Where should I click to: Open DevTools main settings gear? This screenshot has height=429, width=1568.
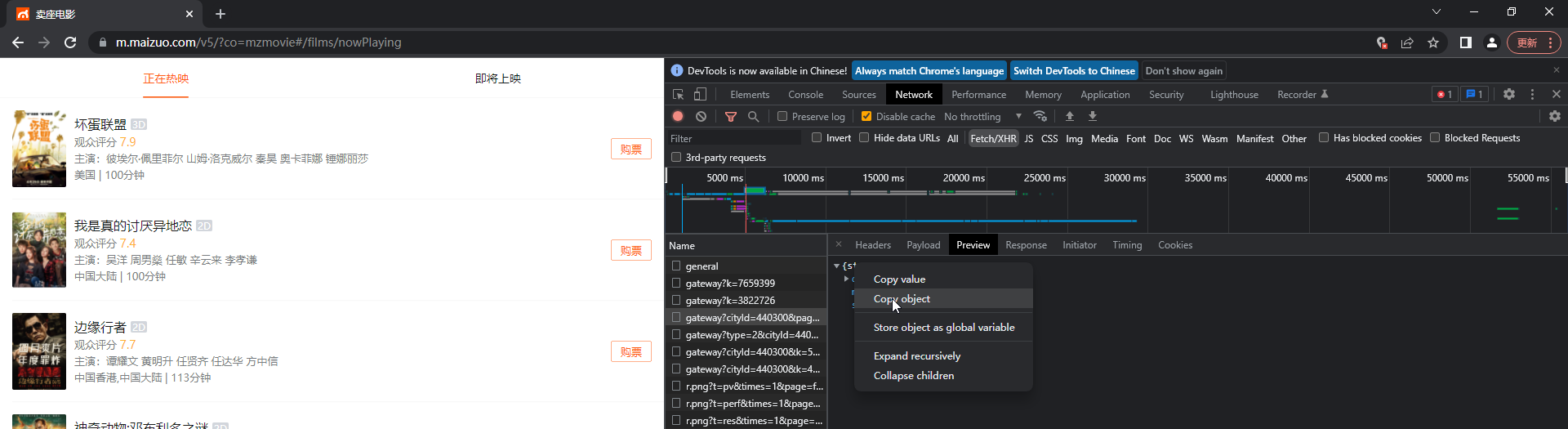point(1509,95)
